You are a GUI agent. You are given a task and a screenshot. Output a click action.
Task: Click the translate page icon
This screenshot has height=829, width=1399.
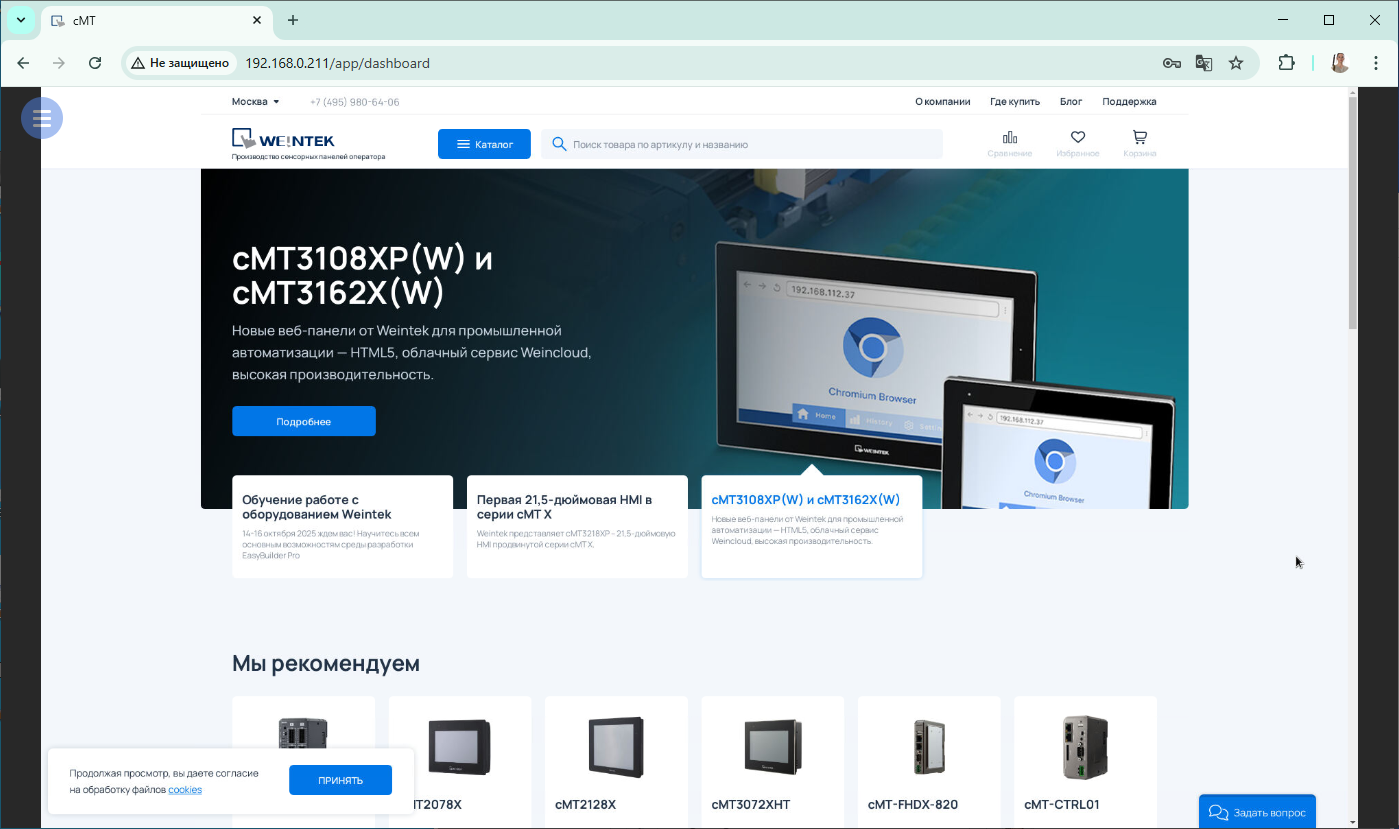point(1204,63)
